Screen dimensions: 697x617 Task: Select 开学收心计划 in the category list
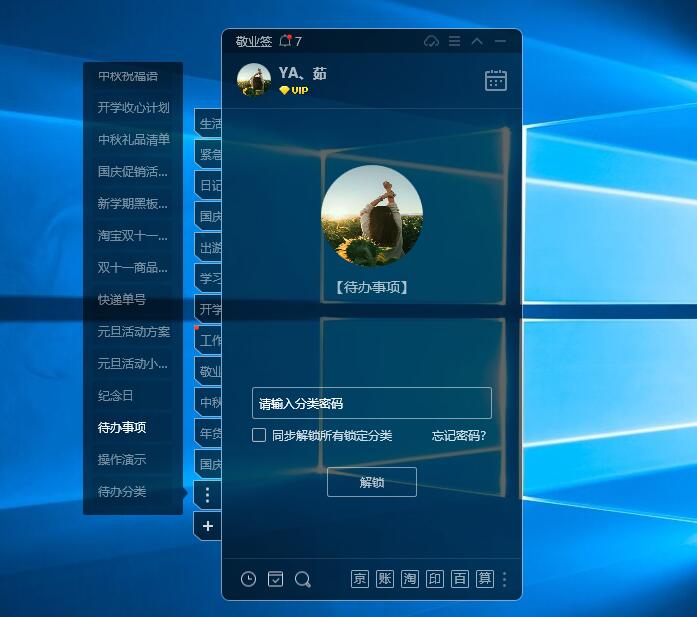(133, 108)
